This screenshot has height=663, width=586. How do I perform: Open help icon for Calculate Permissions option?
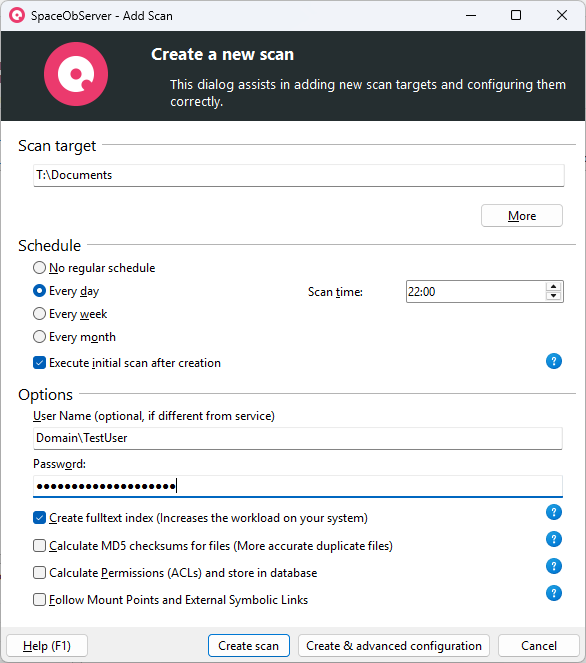[x=553, y=566]
